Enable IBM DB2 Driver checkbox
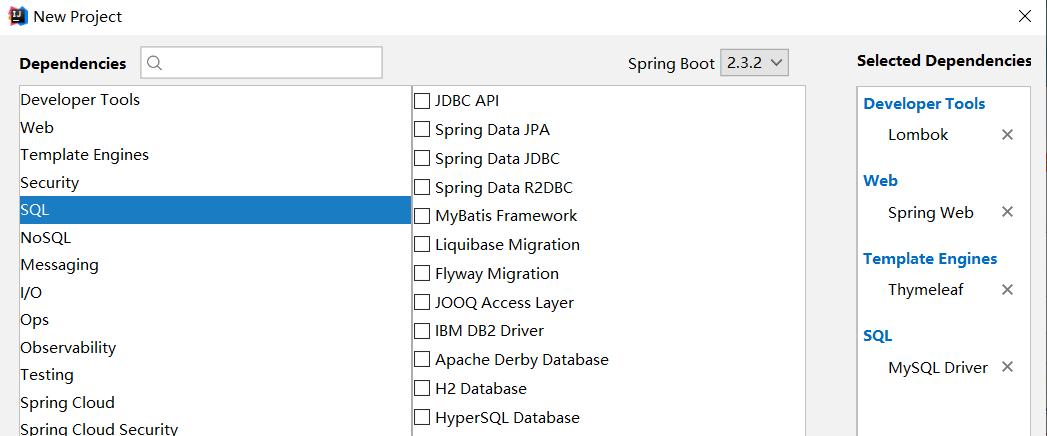The width and height of the screenshot is (1047, 436). coord(422,331)
